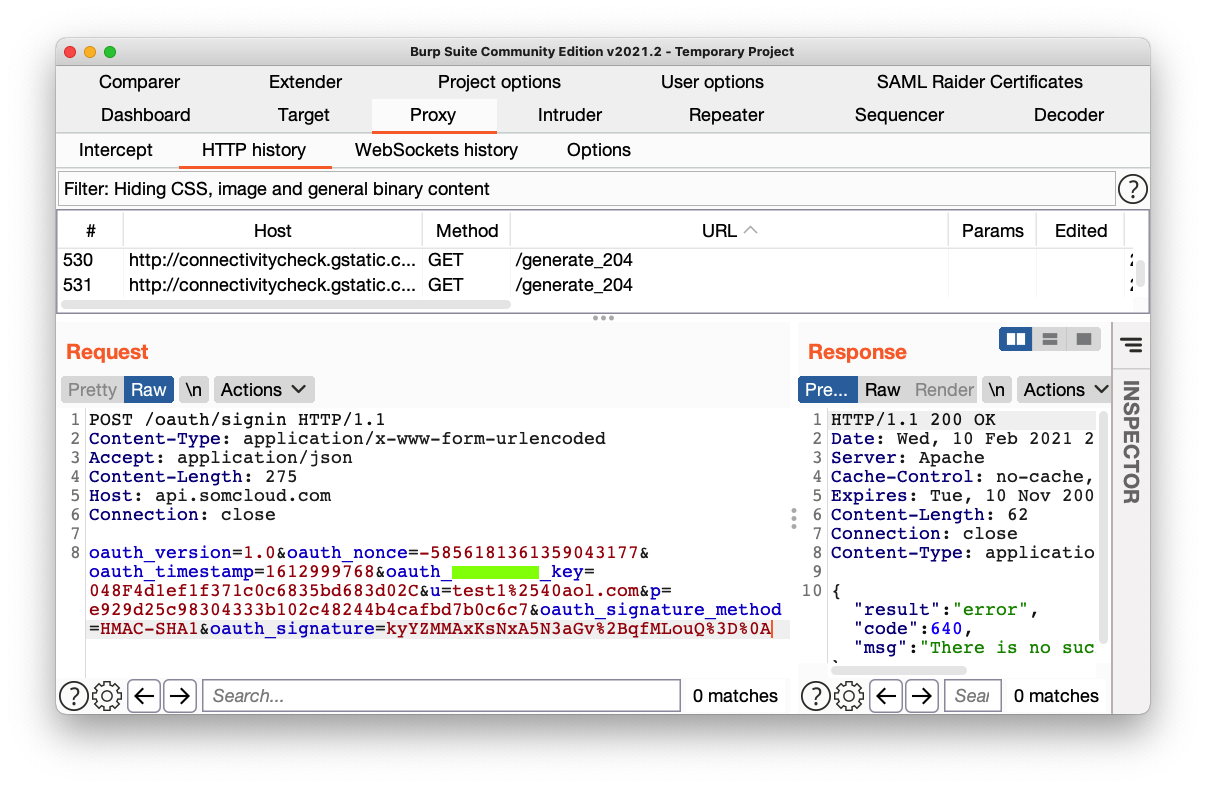
Task: Open the Target tab
Action: tap(304, 115)
